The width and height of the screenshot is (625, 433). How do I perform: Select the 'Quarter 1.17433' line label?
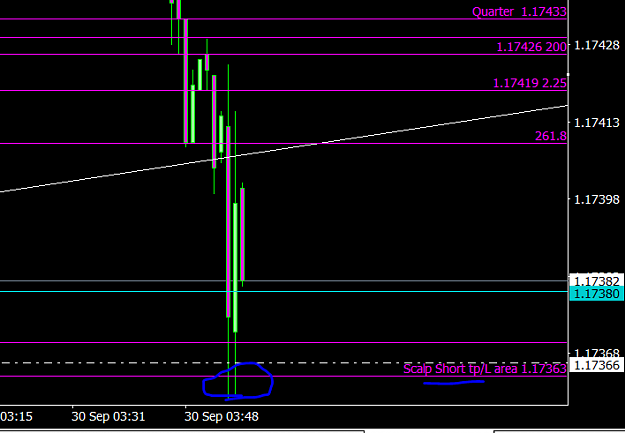click(x=519, y=12)
